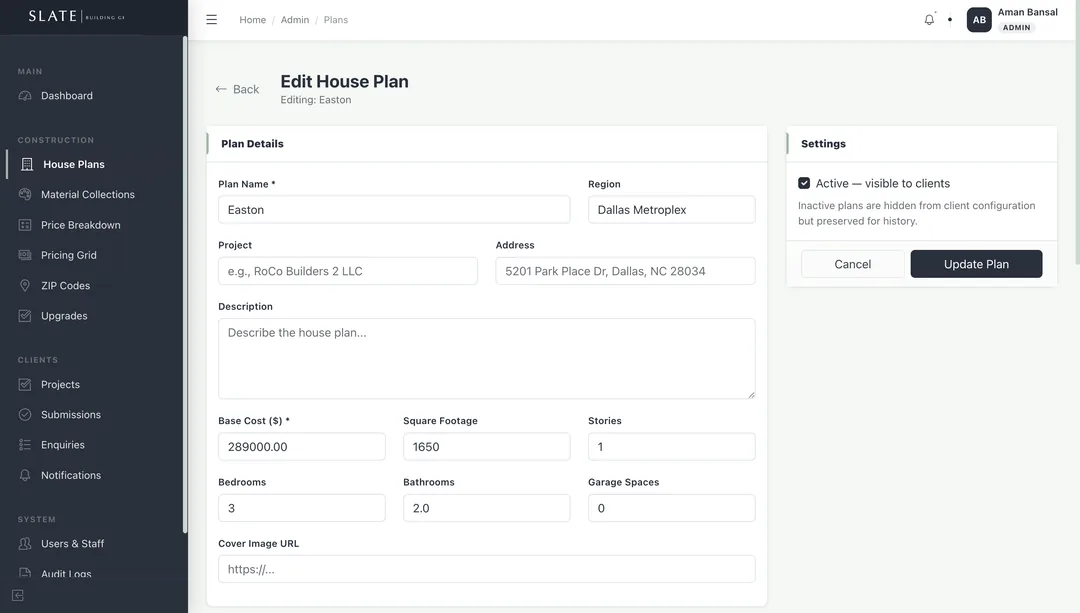Click the Garage Spaces field

point(672,508)
